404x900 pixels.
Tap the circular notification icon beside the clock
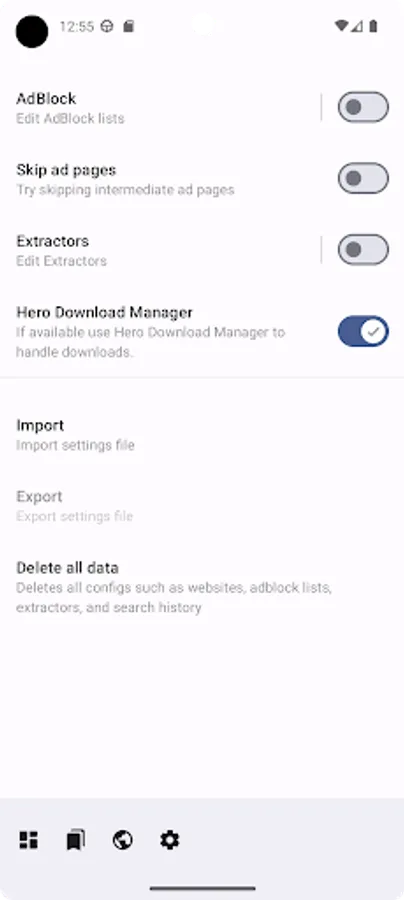click(x=107, y=26)
